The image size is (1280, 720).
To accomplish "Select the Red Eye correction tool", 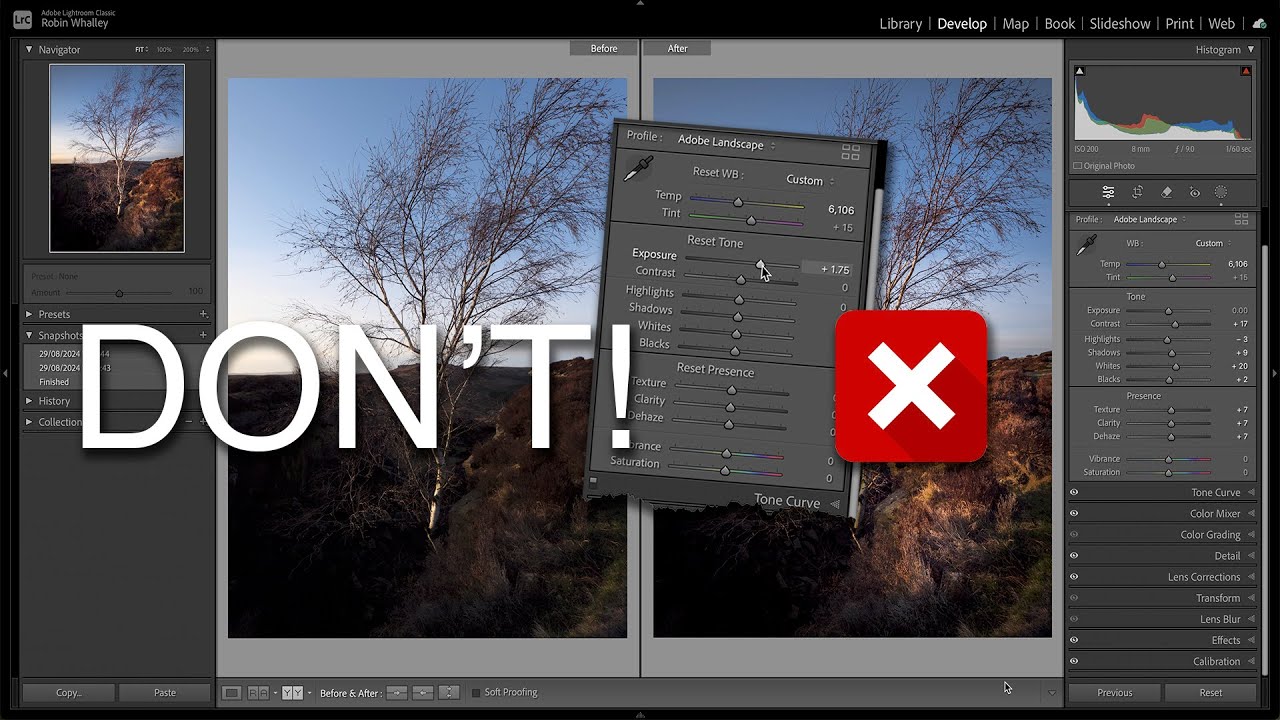I will (x=1194, y=192).
